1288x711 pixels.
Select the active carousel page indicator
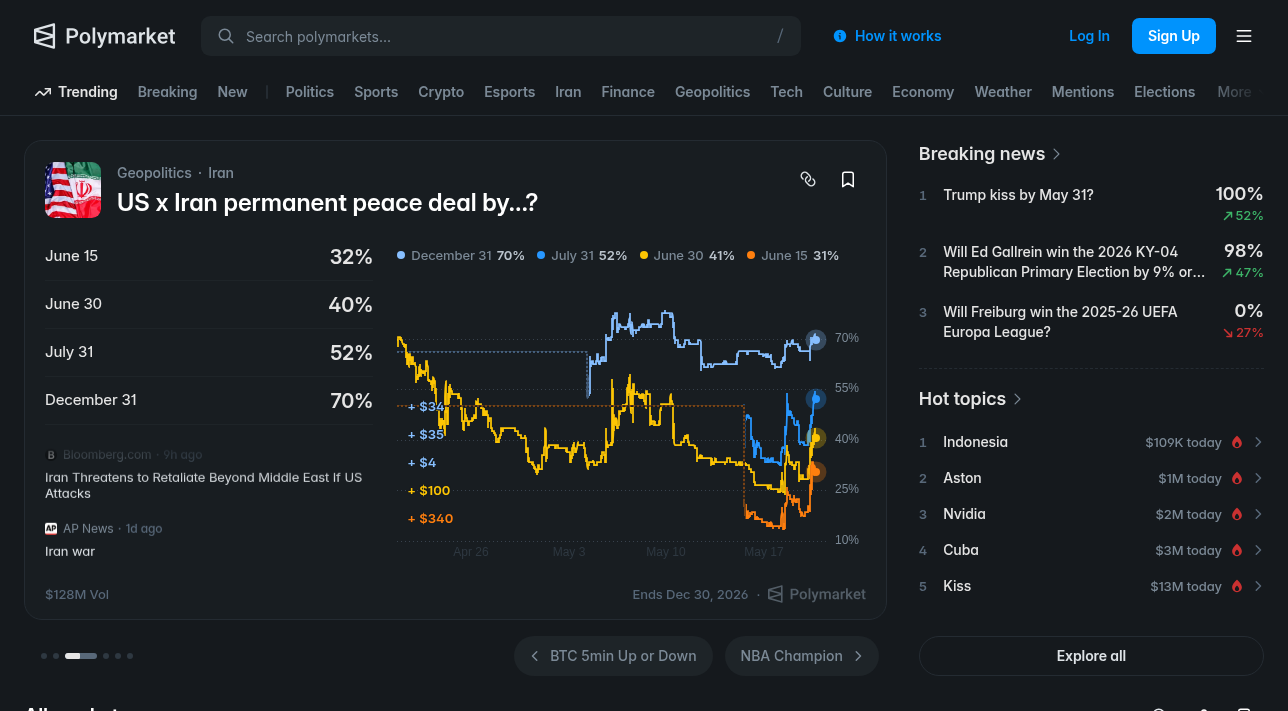pyautogui.click(x=81, y=656)
